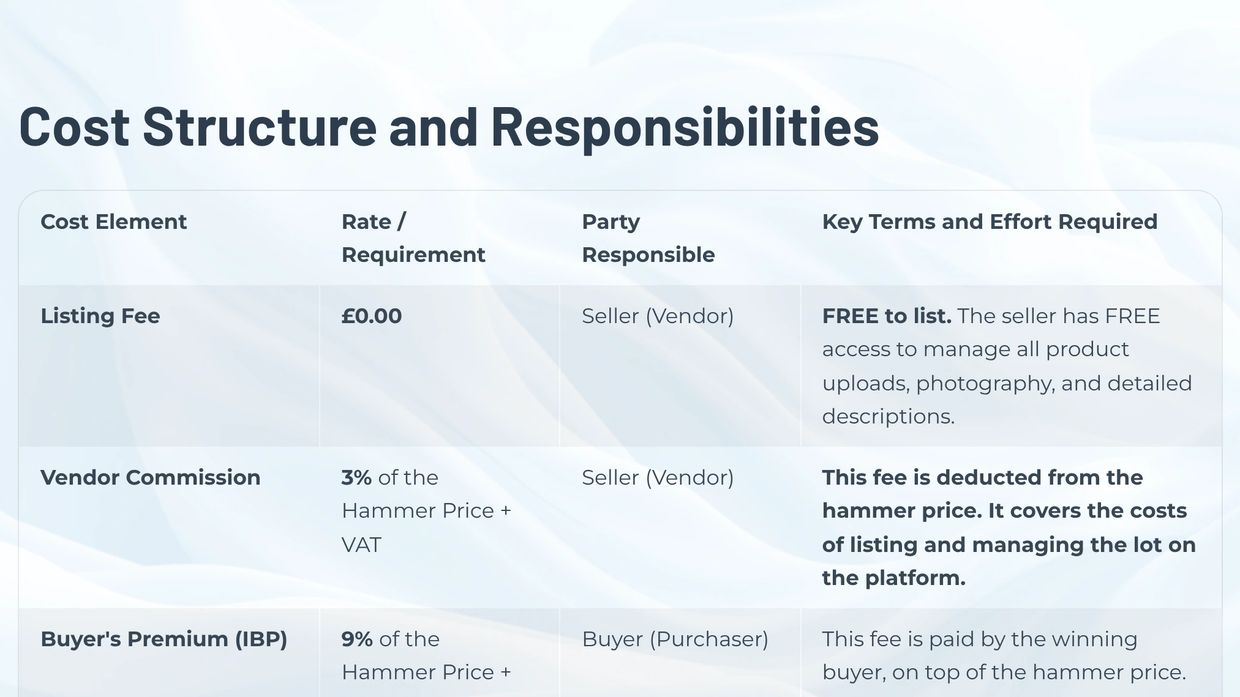Click the fee paid by winning buyer description
Image resolution: width=1240 pixels, height=697 pixels.
coord(1003,656)
